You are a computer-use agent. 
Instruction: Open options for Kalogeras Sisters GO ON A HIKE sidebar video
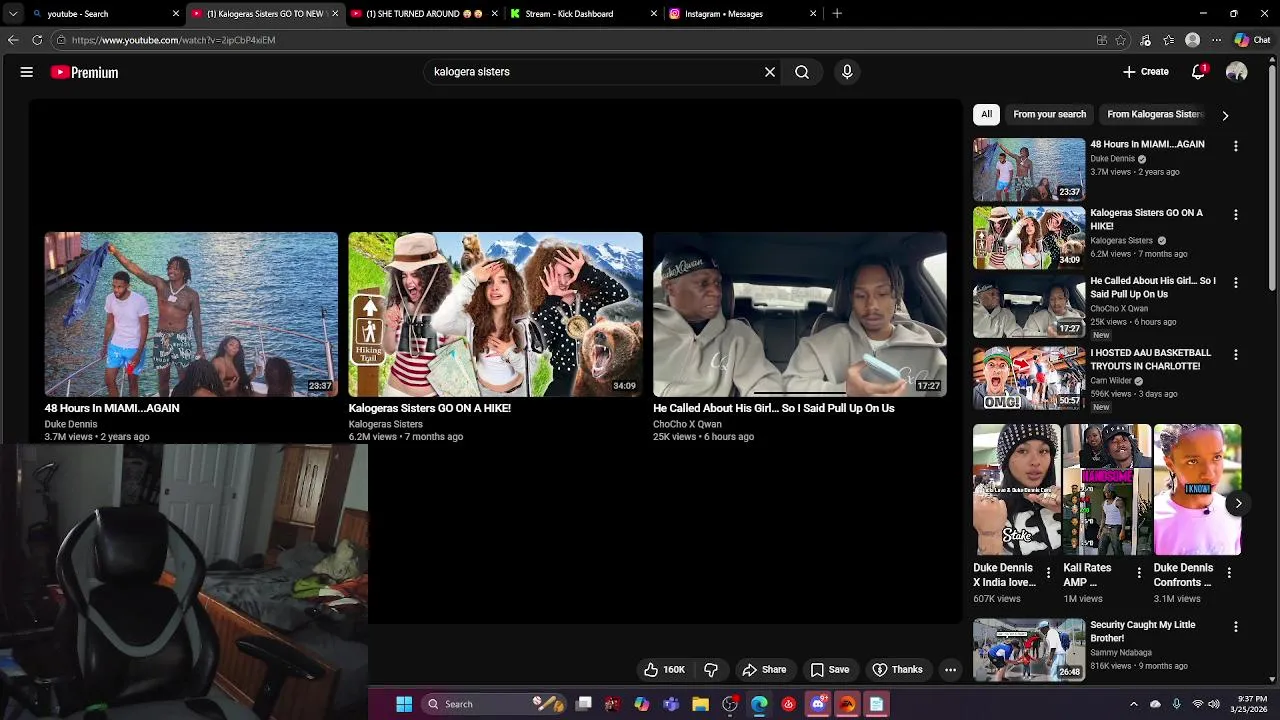1236,215
